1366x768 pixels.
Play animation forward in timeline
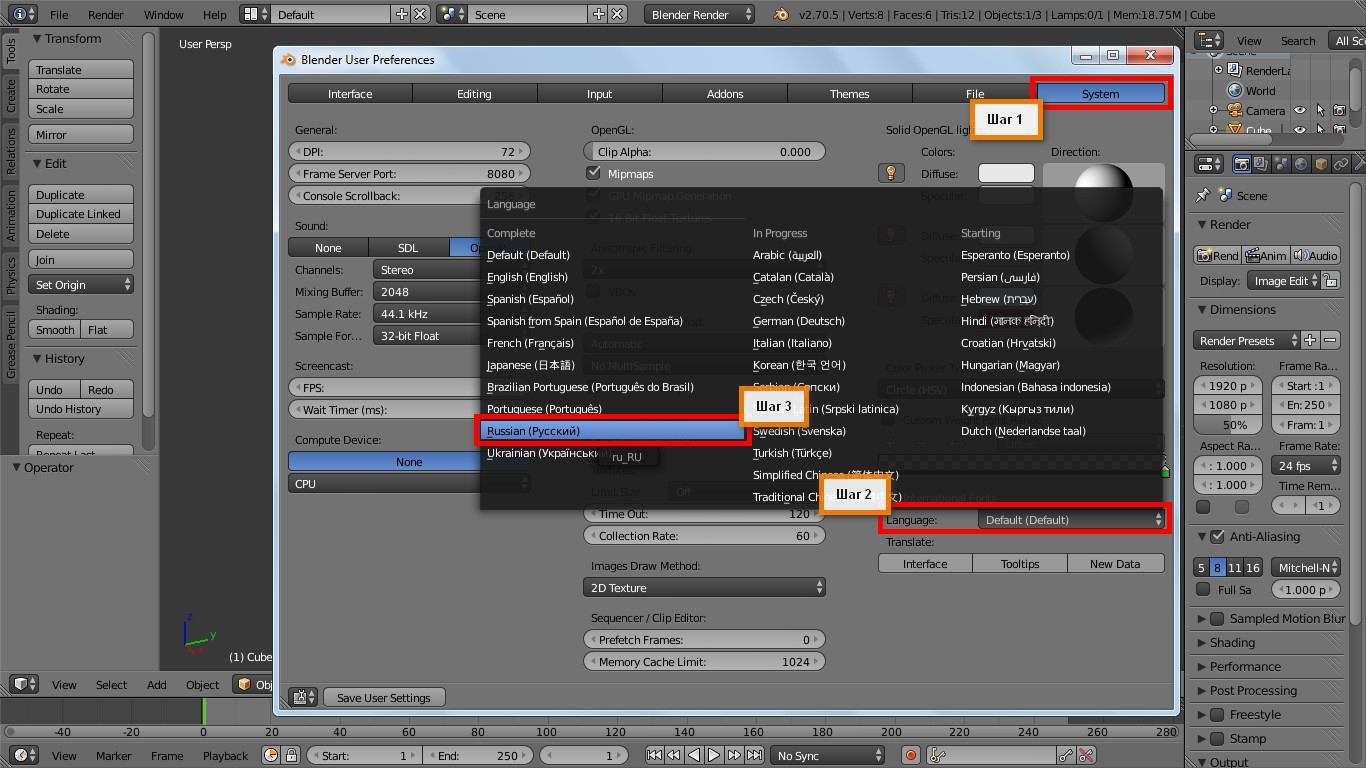(714, 755)
